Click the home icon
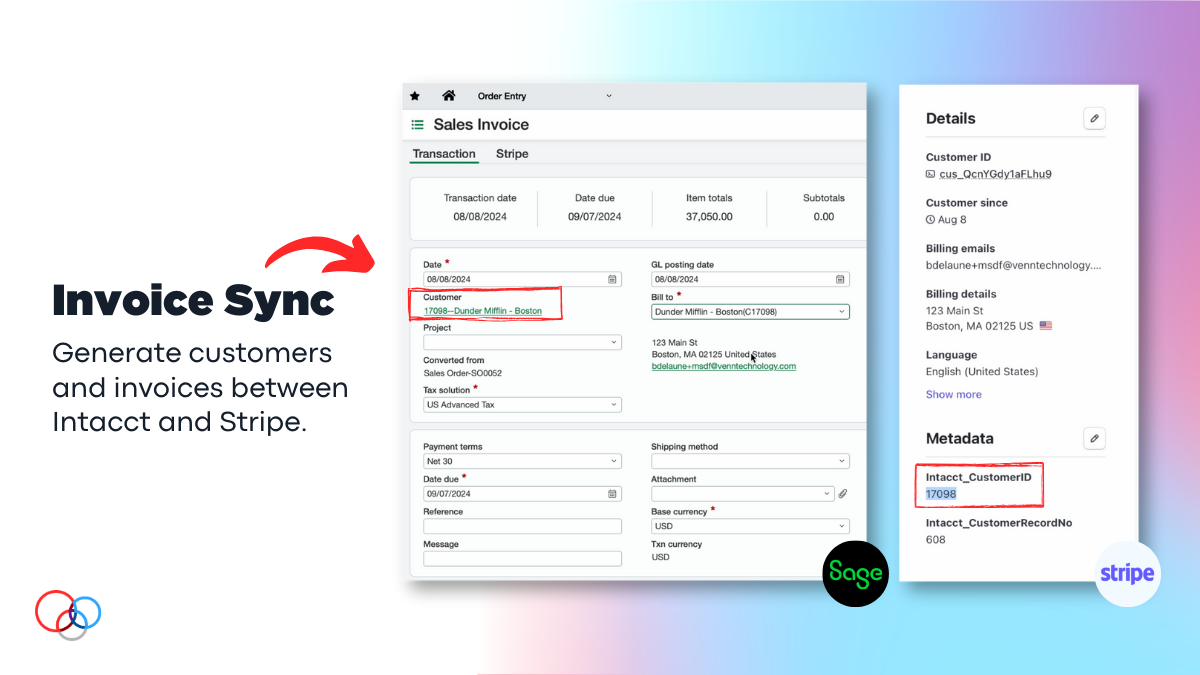Viewport: 1200px width, 675px height. pyautogui.click(x=449, y=96)
